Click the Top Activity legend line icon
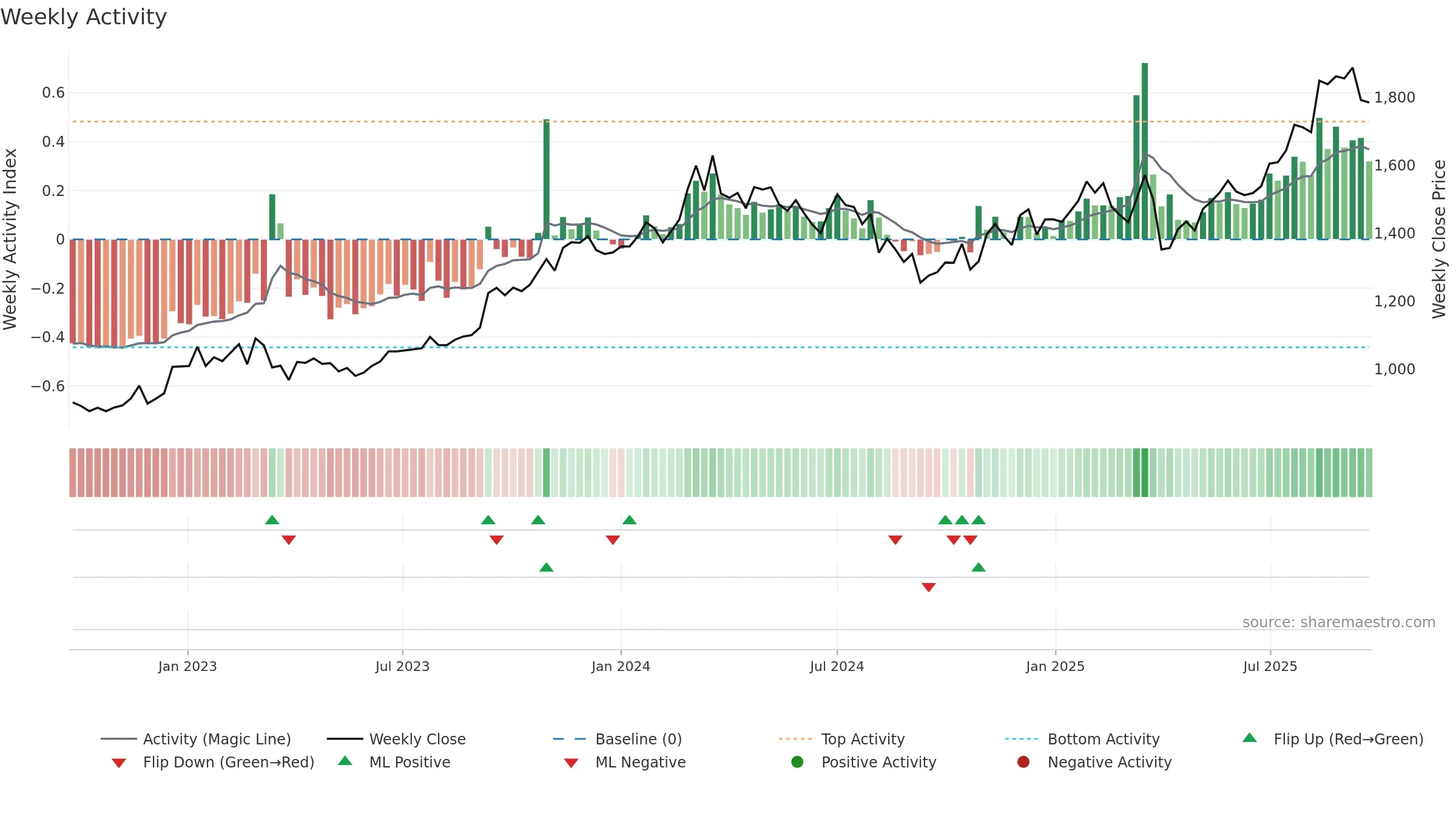 795,739
